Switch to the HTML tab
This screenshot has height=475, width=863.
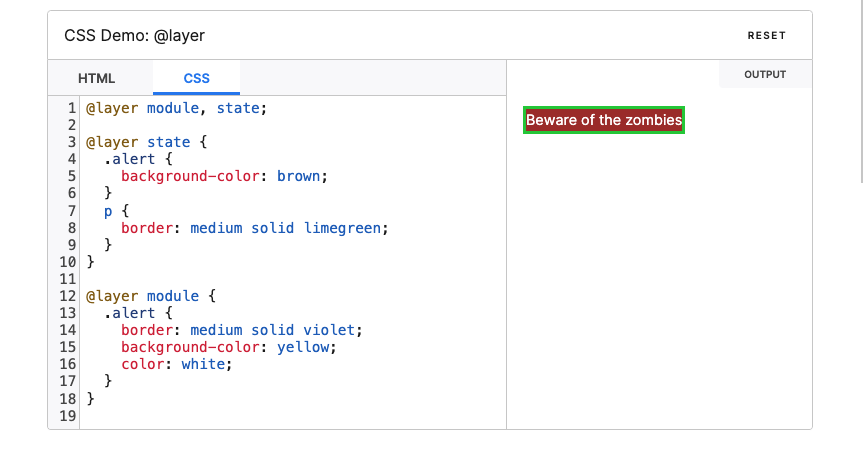96,78
